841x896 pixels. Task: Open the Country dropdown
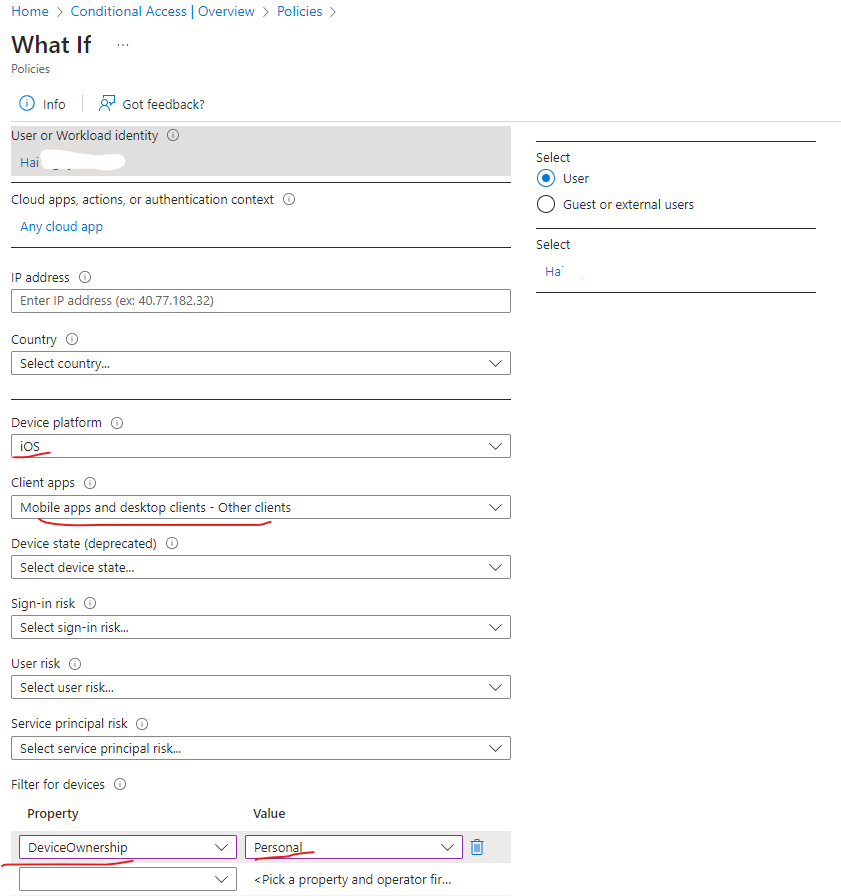260,363
